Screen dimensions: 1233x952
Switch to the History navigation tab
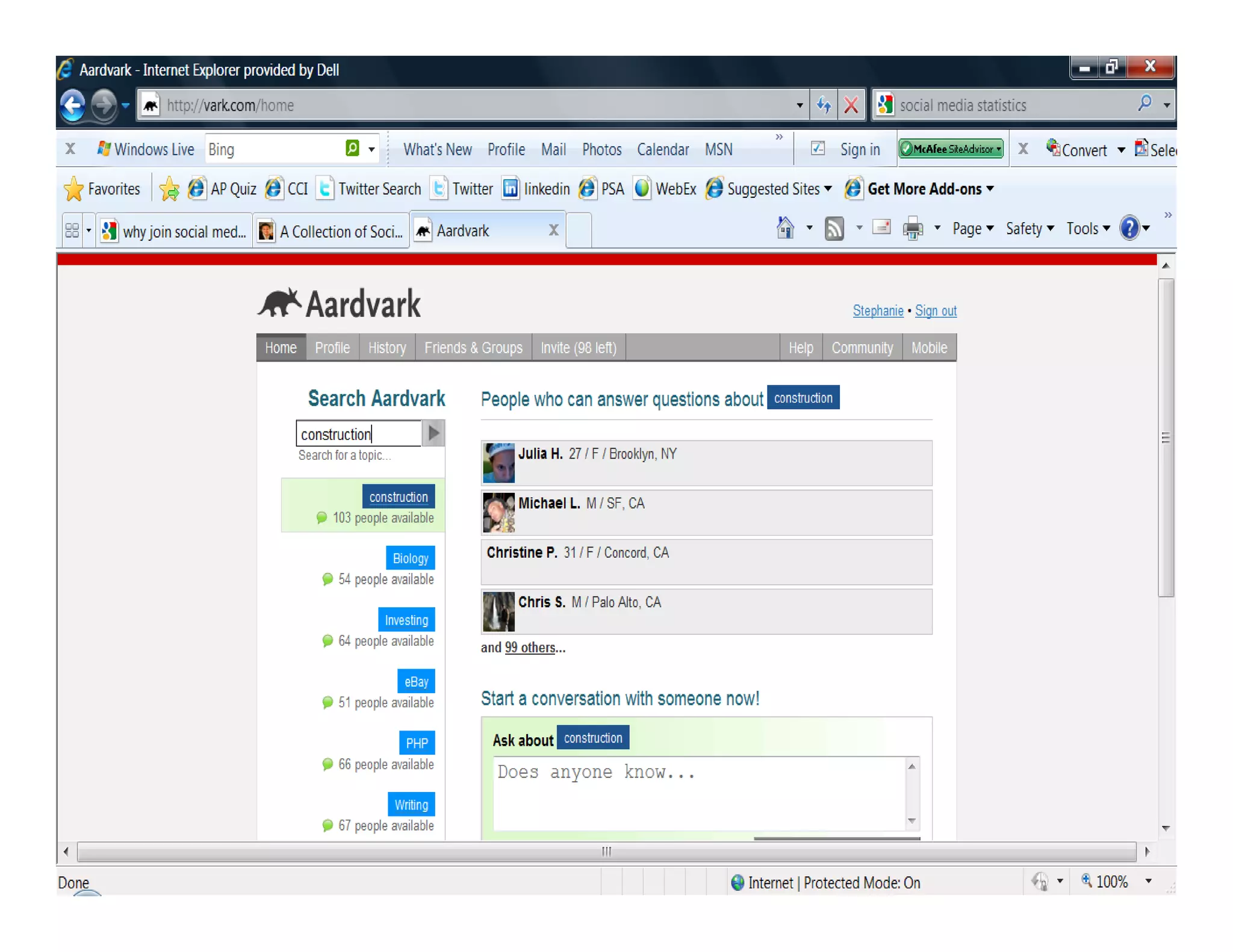point(387,348)
